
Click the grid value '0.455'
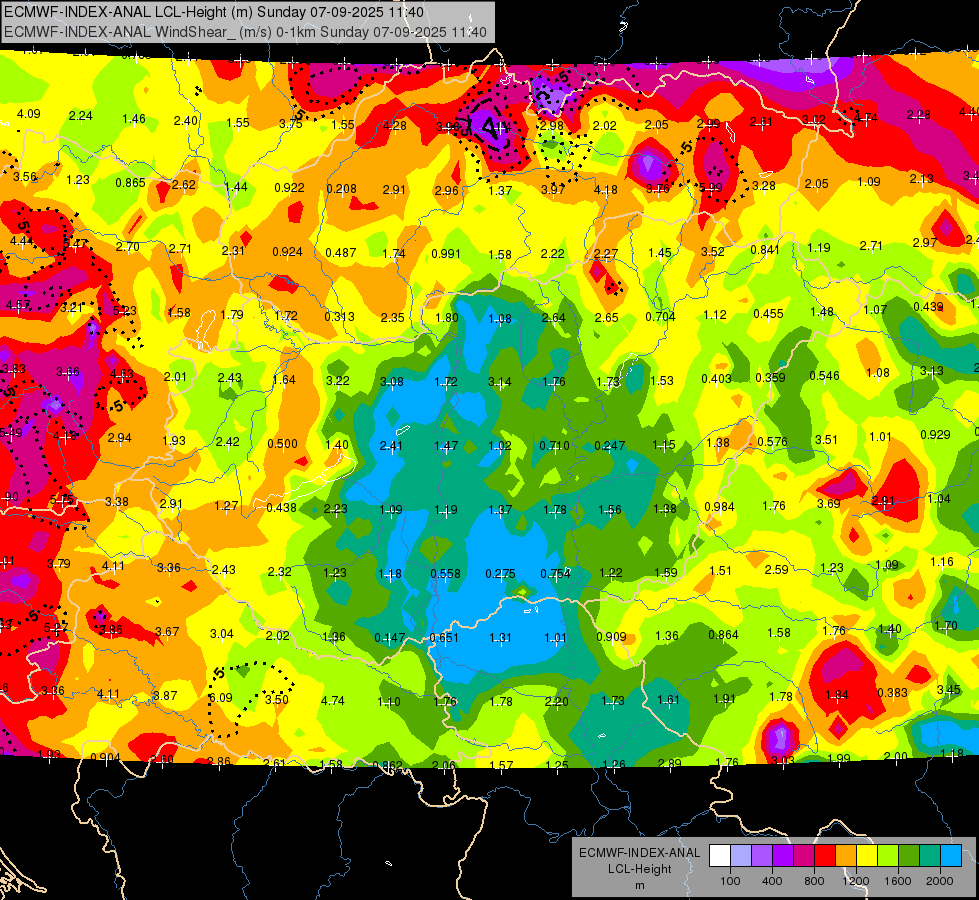[x=768, y=314]
